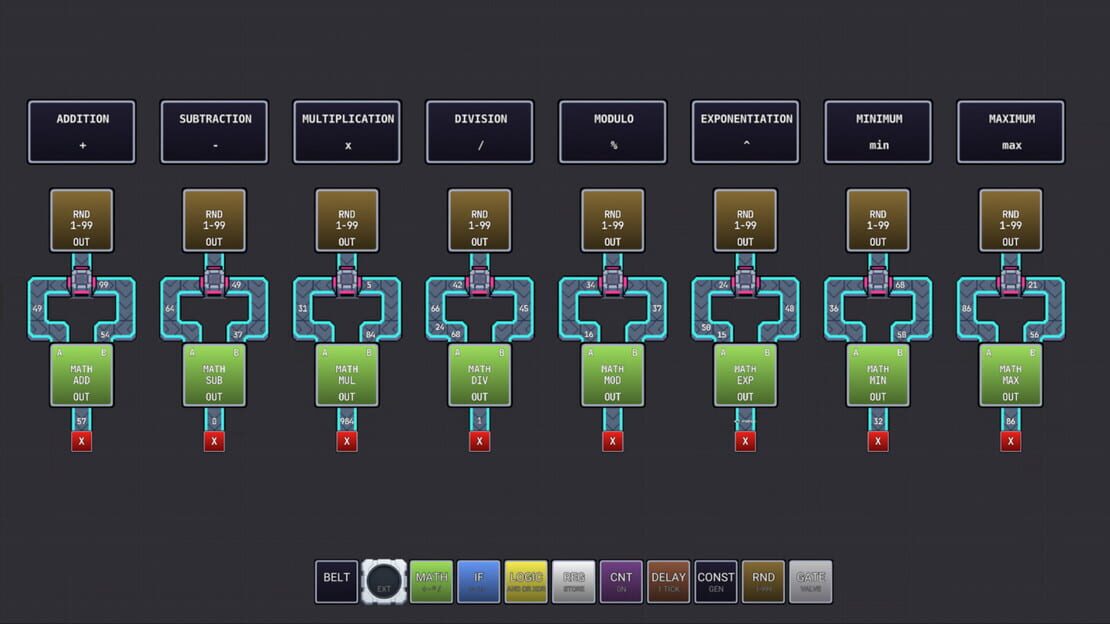Viewport: 1110px width, 624px height.
Task: Select the RND 1-99 block above MATH DIV
Action: click(x=479, y=220)
